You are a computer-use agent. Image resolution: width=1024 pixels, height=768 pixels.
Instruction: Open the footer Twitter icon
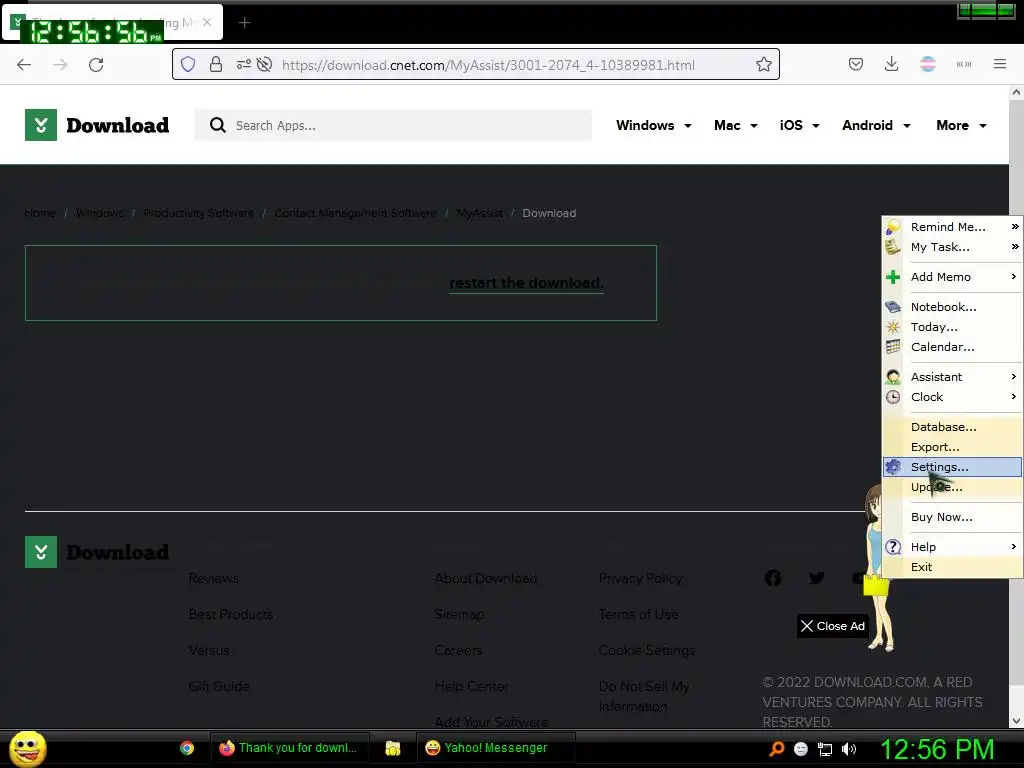click(816, 578)
